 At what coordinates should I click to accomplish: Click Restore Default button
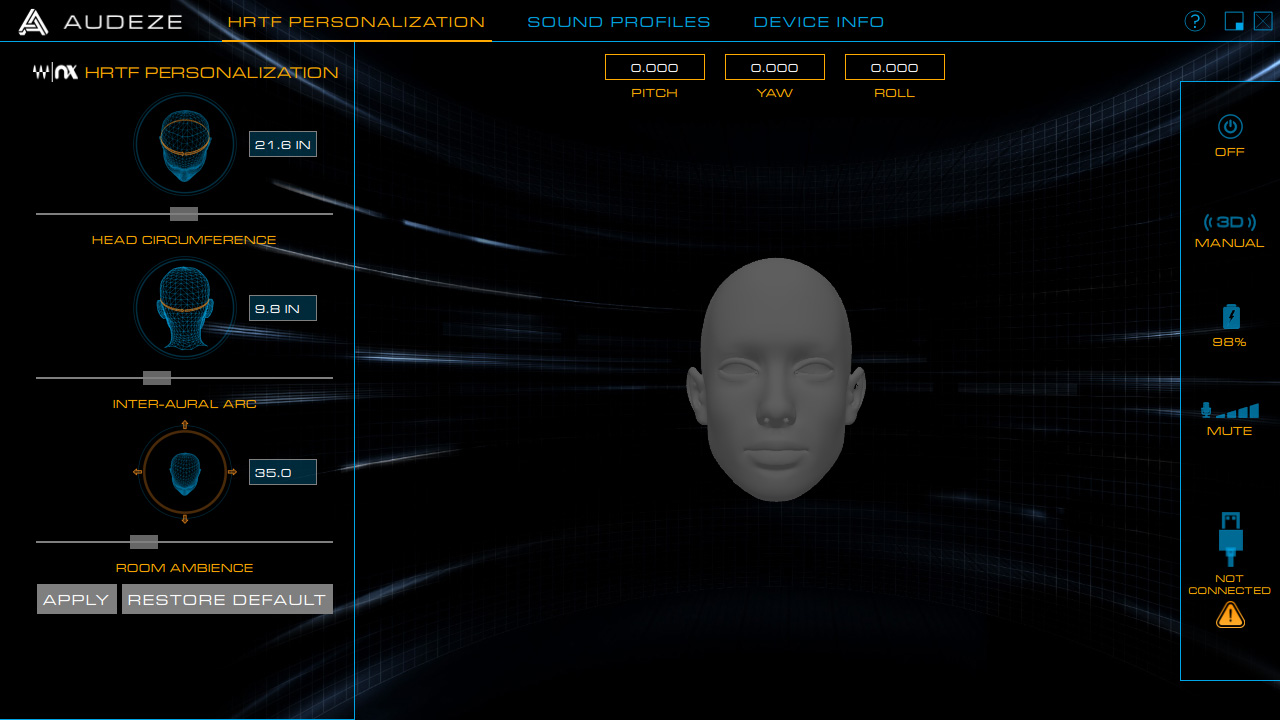click(x=227, y=599)
